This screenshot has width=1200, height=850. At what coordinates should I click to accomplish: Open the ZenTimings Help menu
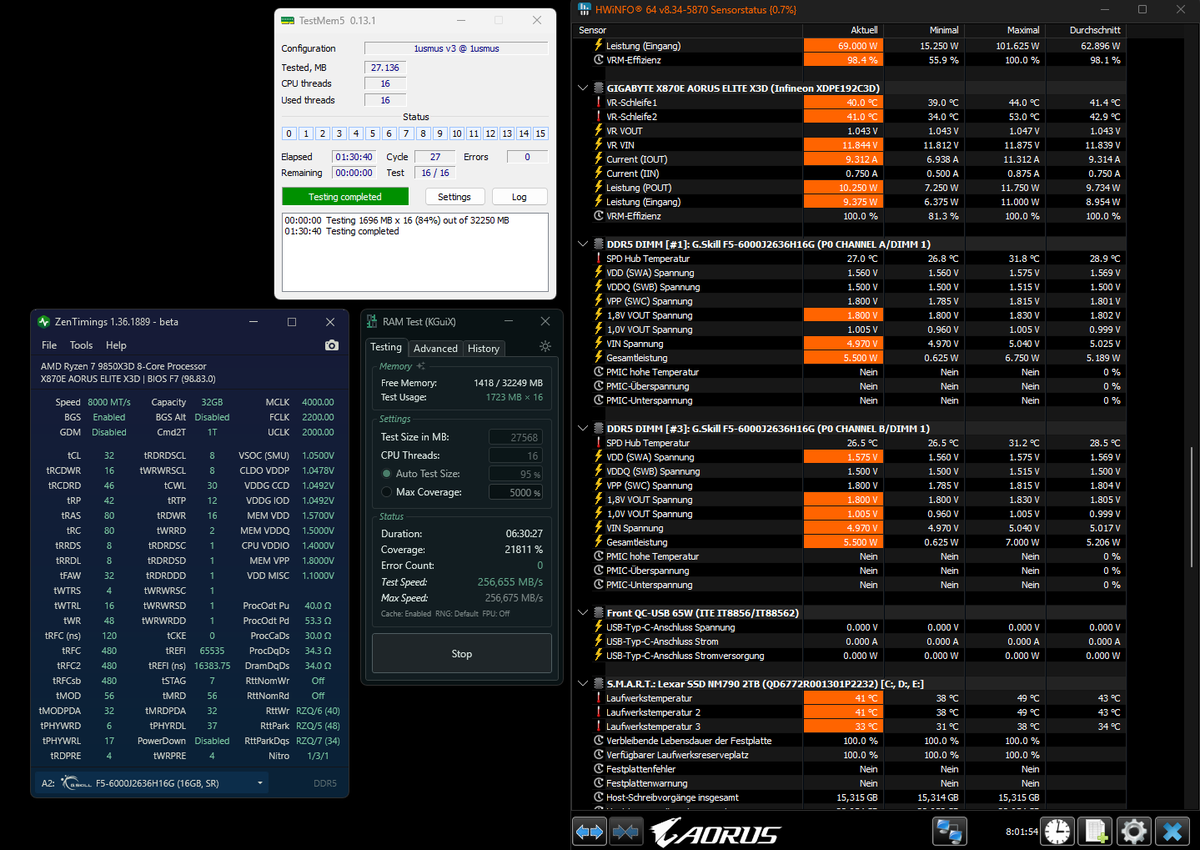coord(116,345)
